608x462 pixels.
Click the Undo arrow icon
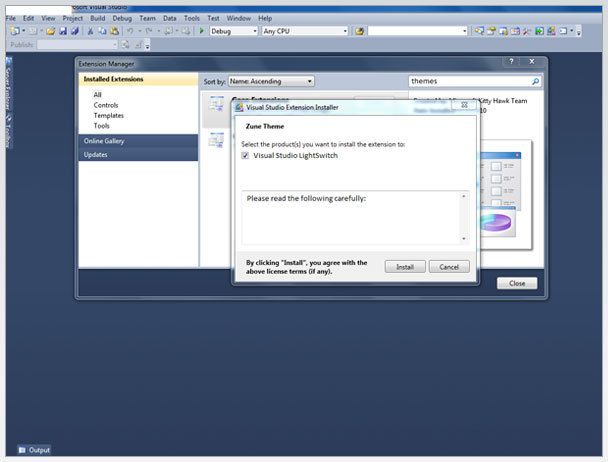[130, 31]
